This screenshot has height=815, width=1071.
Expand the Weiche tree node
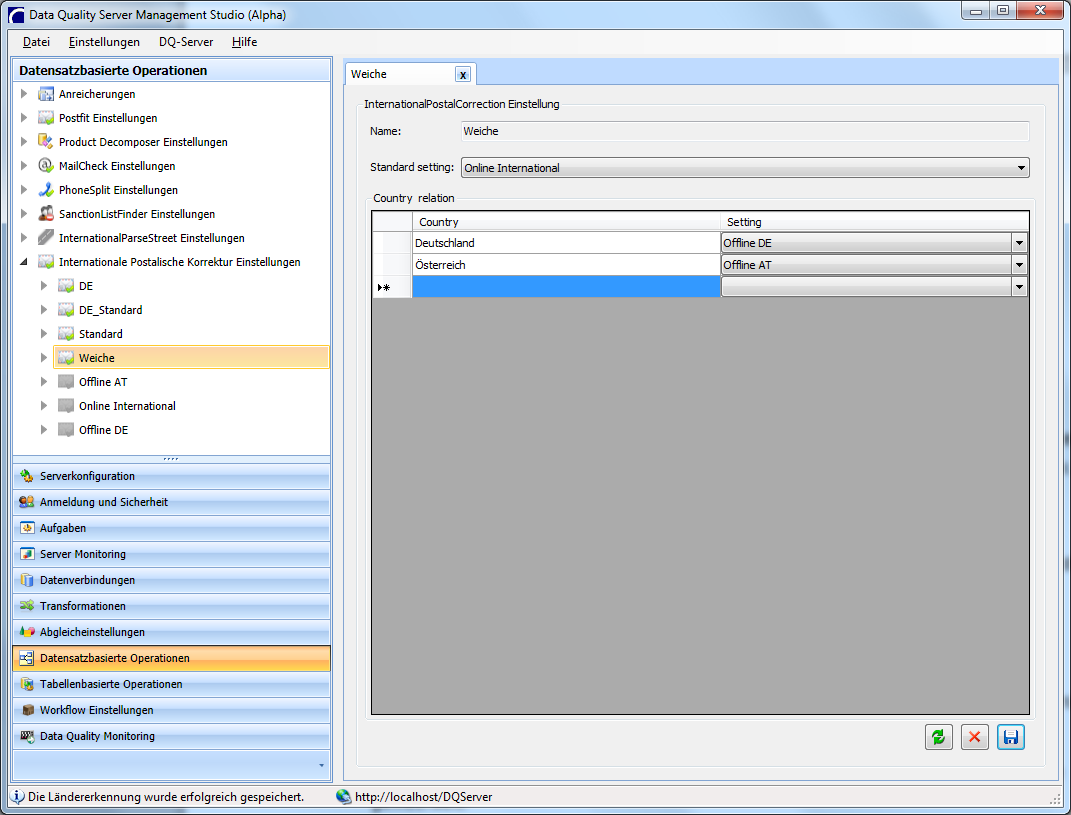click(x=44, y=358)
